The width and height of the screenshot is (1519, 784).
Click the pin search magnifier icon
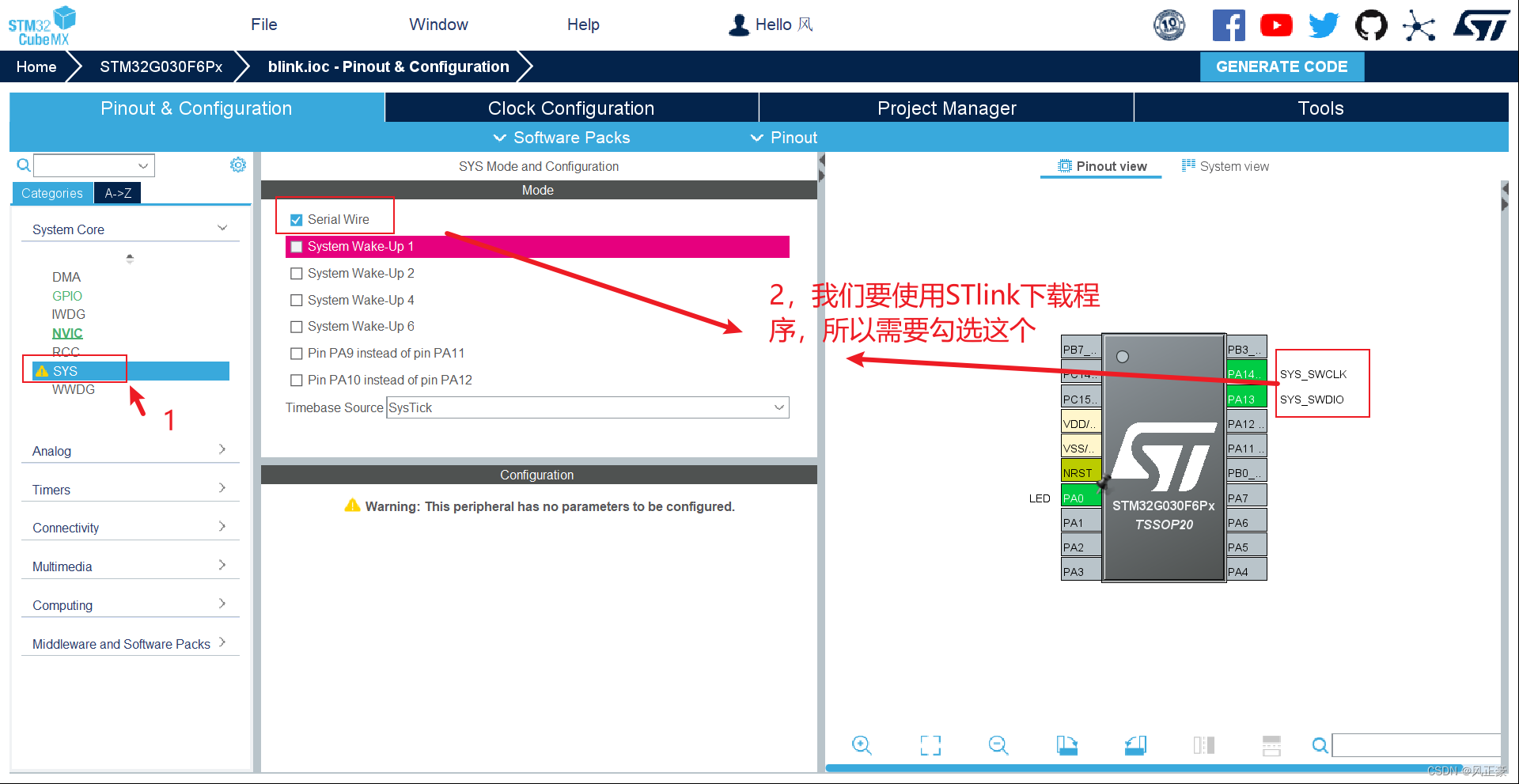coord(1320,745)
